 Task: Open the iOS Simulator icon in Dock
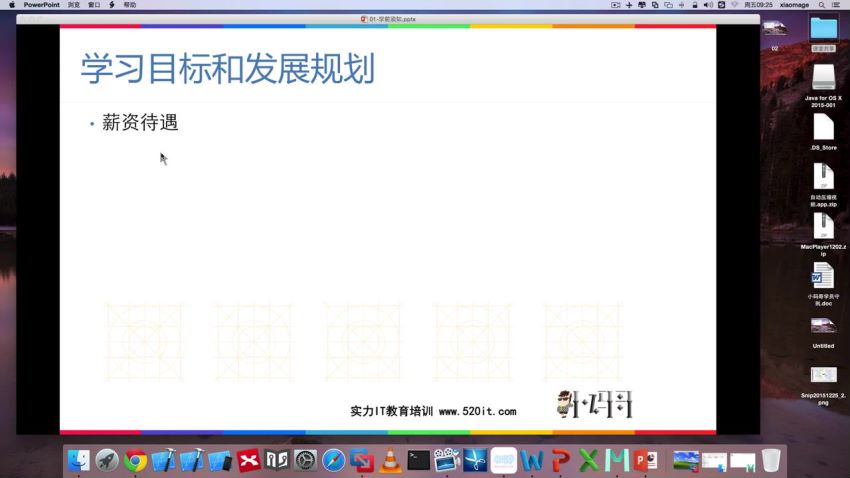click(x=220, y=461)
